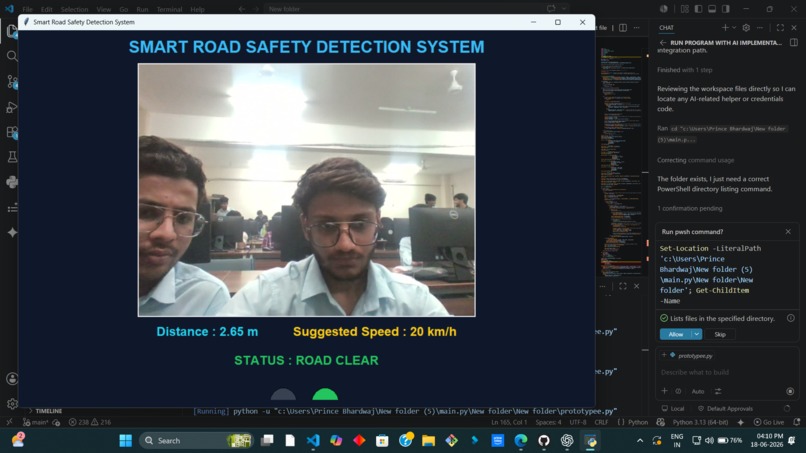
Task: Click the Describe what to build input
Action: click(x=727, y=372)
